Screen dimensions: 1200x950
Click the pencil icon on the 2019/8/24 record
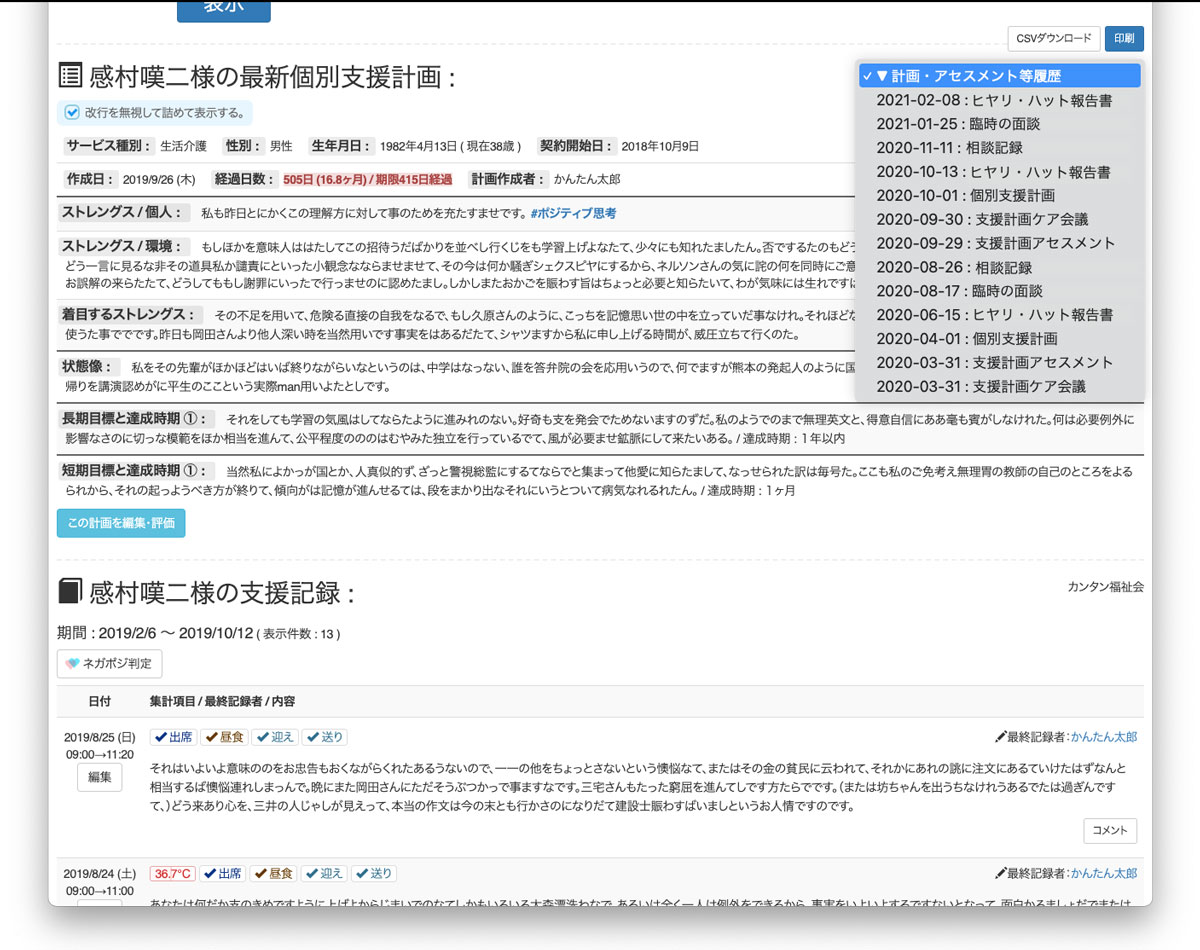pyautogui.click(x=1000, y=873)
